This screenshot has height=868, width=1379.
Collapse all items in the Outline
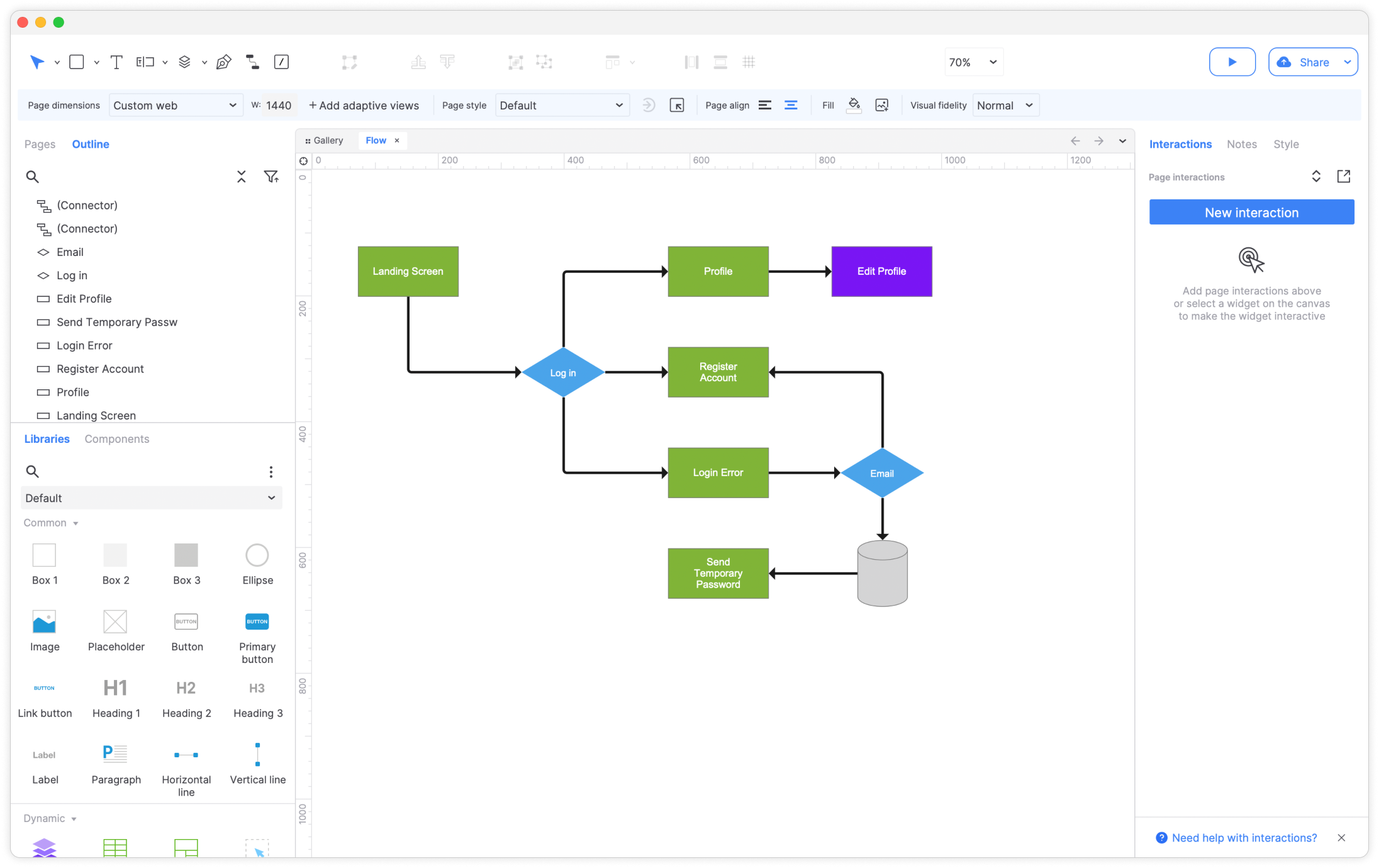click(x=242, y=177)
